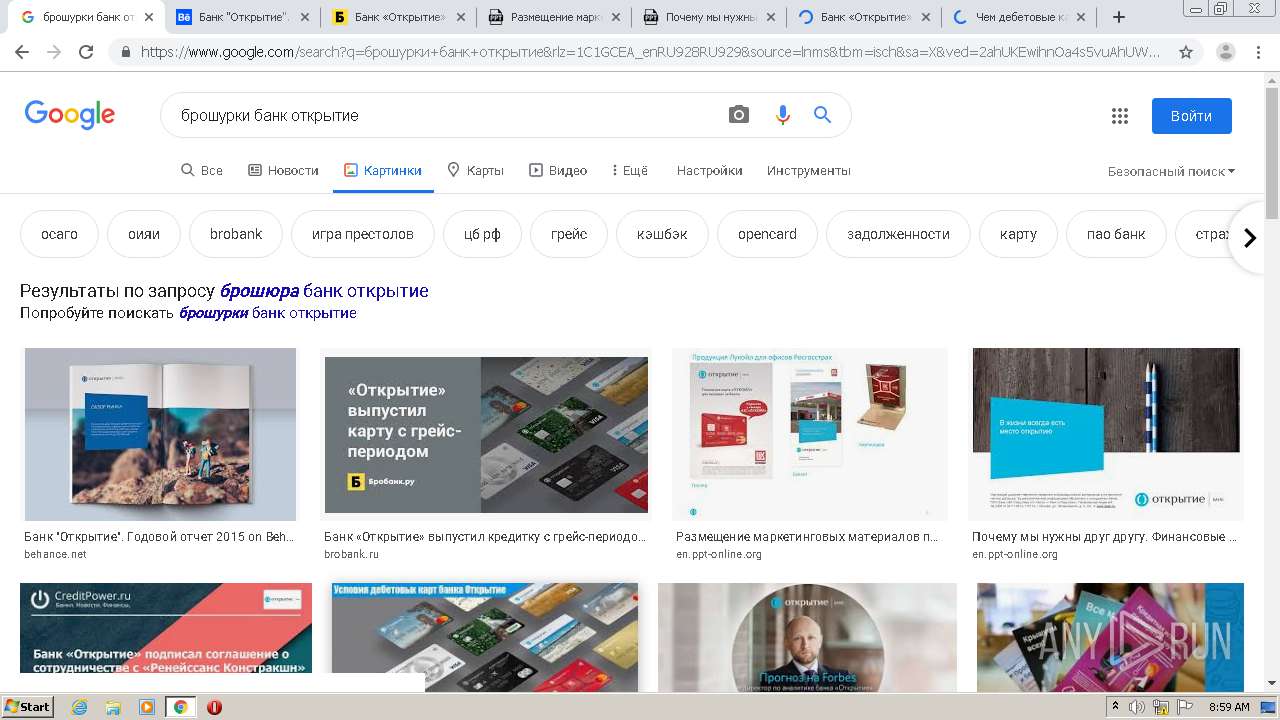Open the Google apps grid icon
The image size is (1280, 720).
pyautogui.click(x=1120, y=116)
